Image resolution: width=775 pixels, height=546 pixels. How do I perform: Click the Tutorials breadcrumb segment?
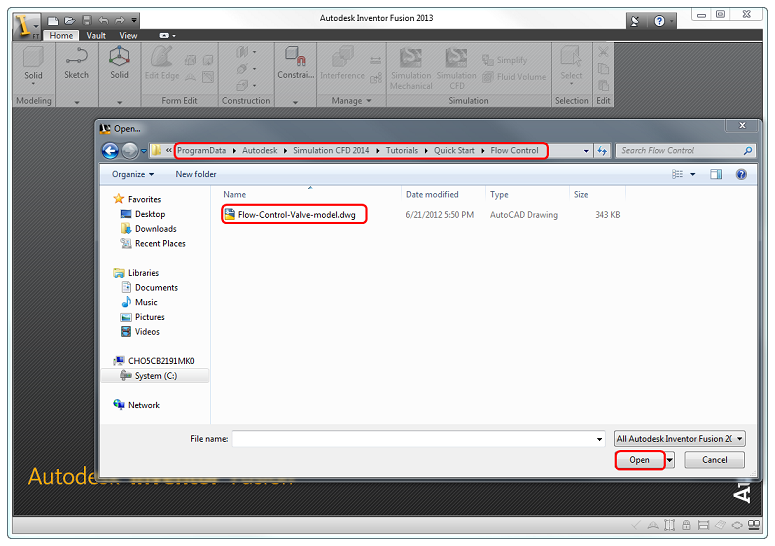402,150
